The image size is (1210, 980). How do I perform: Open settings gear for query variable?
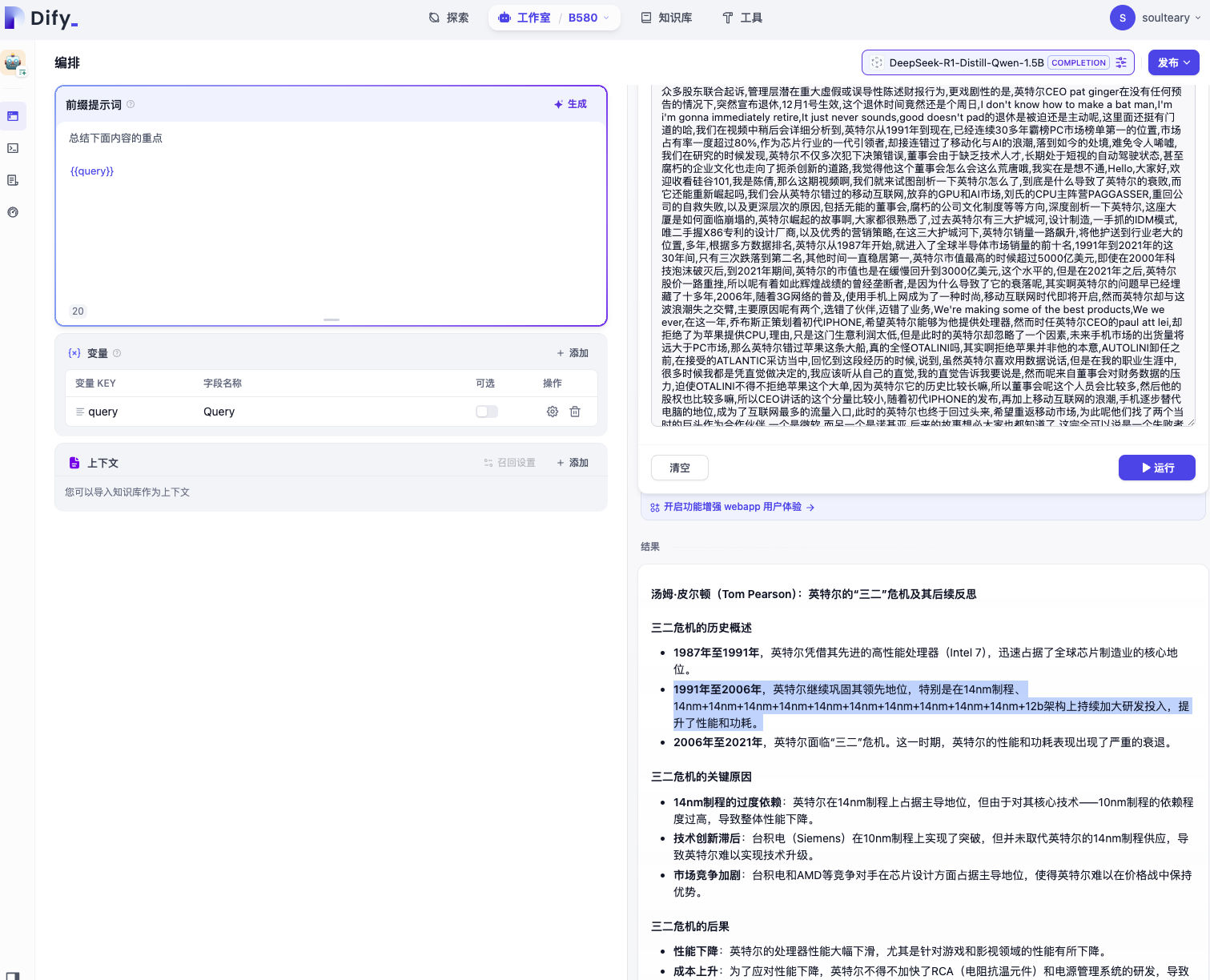[553, 412]
